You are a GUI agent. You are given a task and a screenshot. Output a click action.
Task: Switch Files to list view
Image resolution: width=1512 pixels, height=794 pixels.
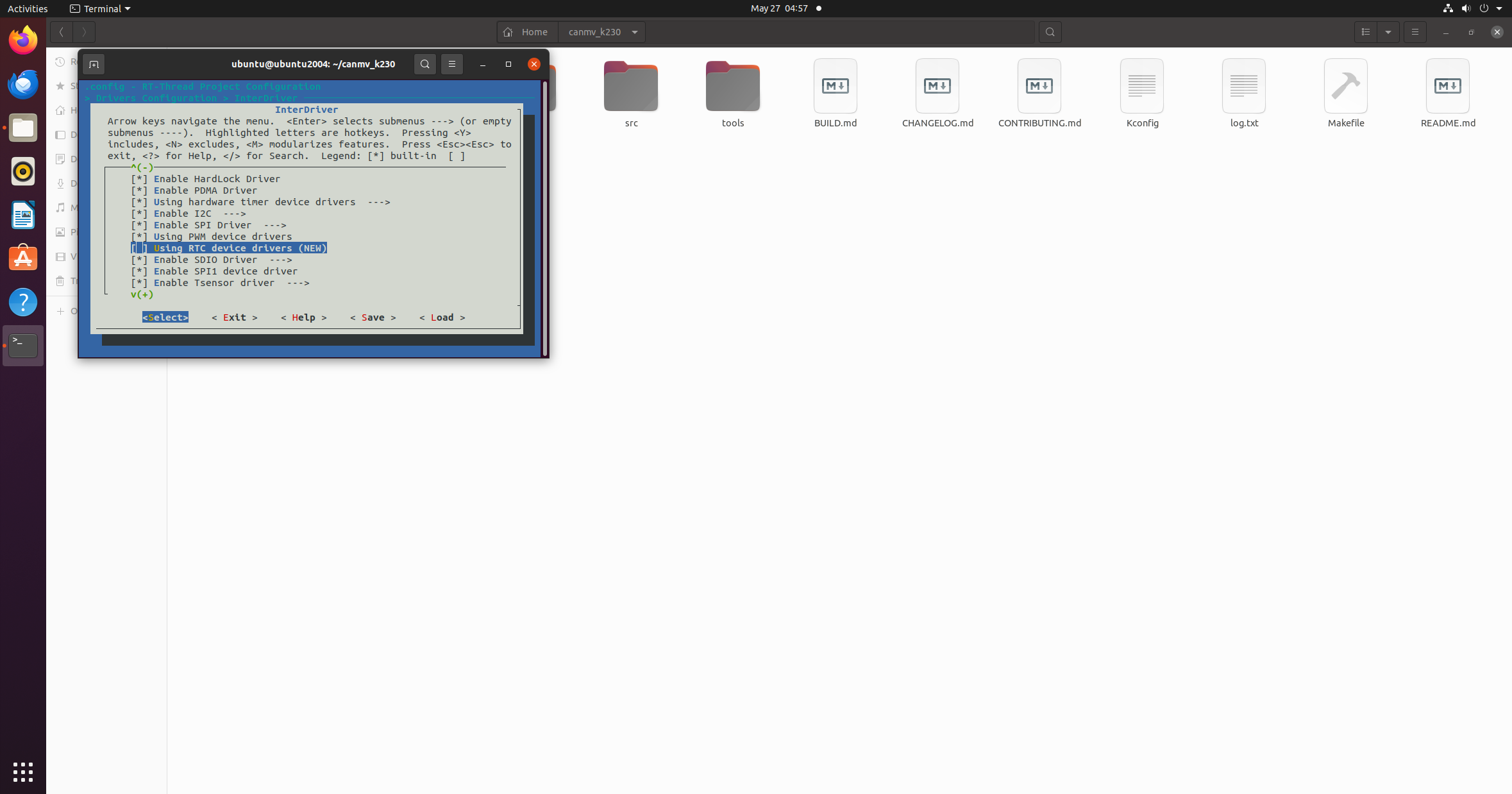(x=1365, y=31)
